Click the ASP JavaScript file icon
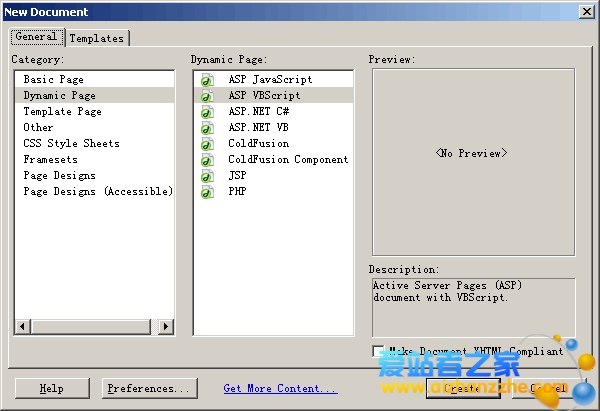Screen dimensions: 600x411 pos(207,80)
